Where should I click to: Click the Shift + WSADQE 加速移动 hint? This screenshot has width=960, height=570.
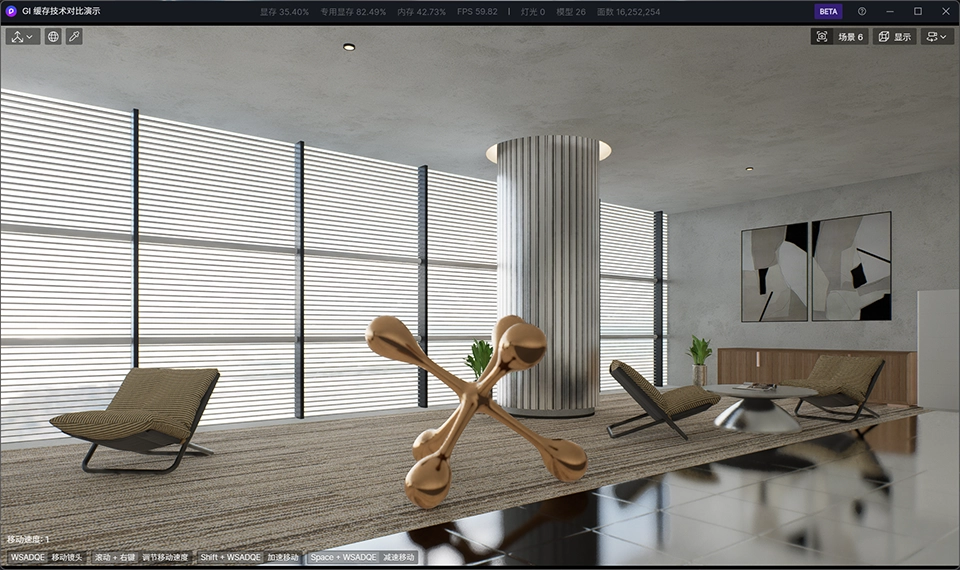pyautogui.click(x=249, y=557)
